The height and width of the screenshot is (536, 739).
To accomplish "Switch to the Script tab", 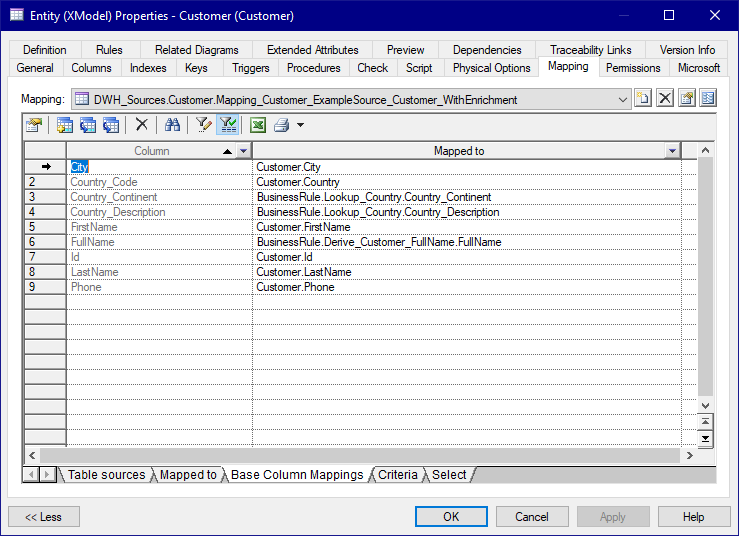I will click(x=419, y=68).
